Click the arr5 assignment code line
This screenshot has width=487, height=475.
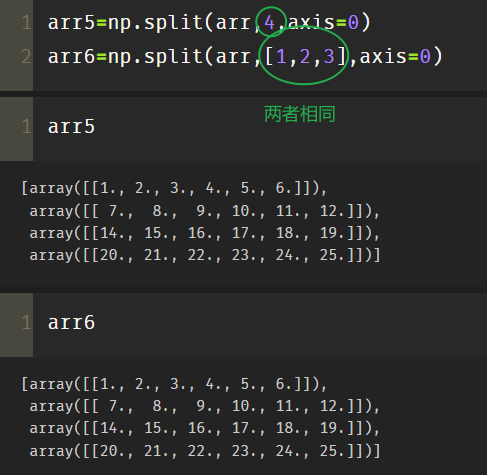coord(209,23)
